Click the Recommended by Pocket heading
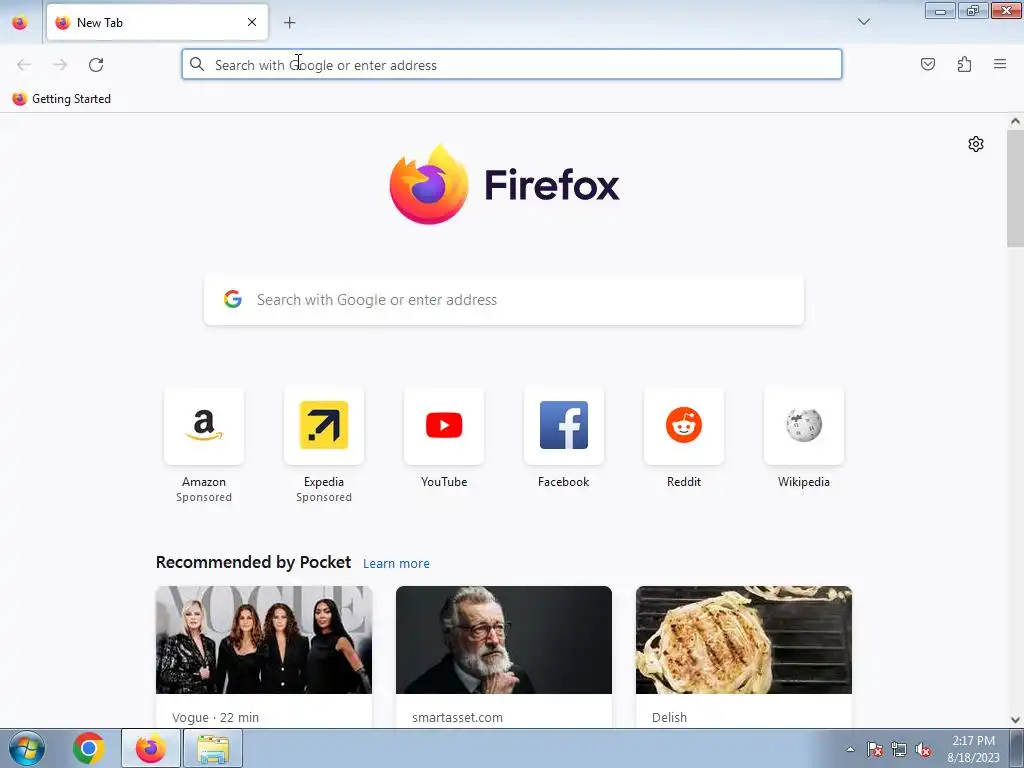This screenshot has width=1024, height=768. 253,562
